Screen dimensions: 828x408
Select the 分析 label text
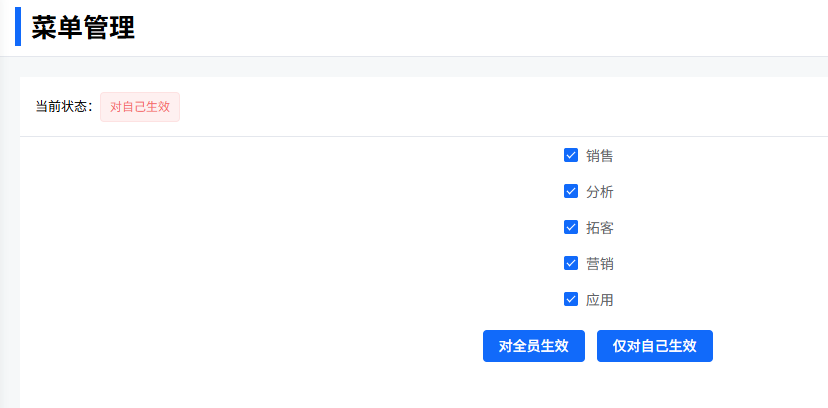(x=600, y=191)
